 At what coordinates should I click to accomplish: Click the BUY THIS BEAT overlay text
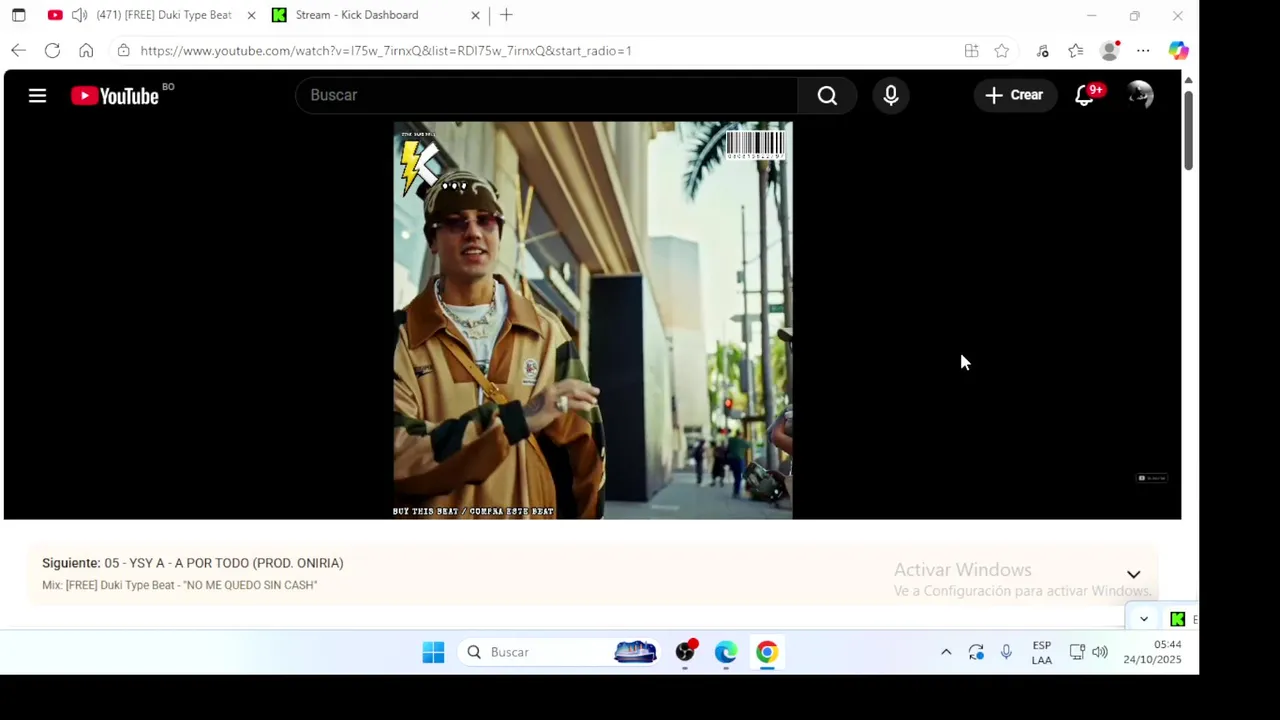(x=473, y=511)
